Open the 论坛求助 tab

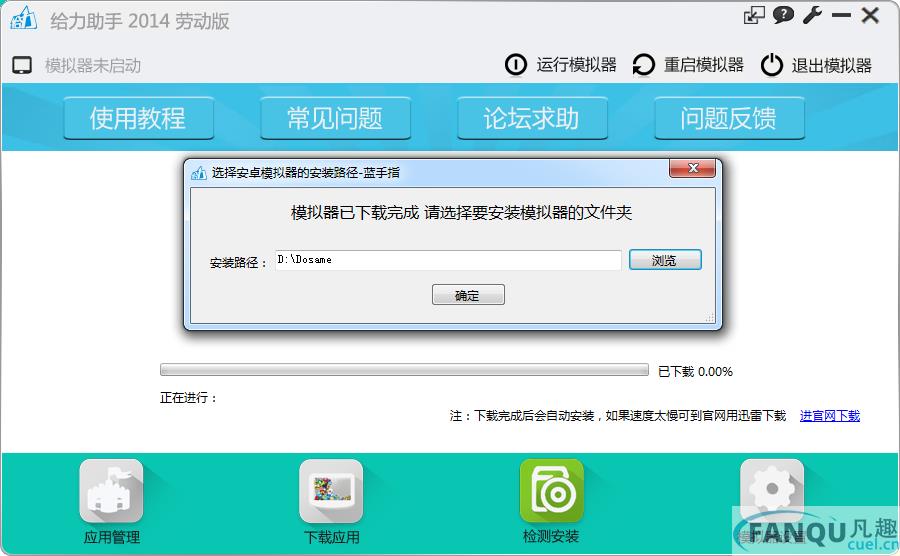(532, 118)
